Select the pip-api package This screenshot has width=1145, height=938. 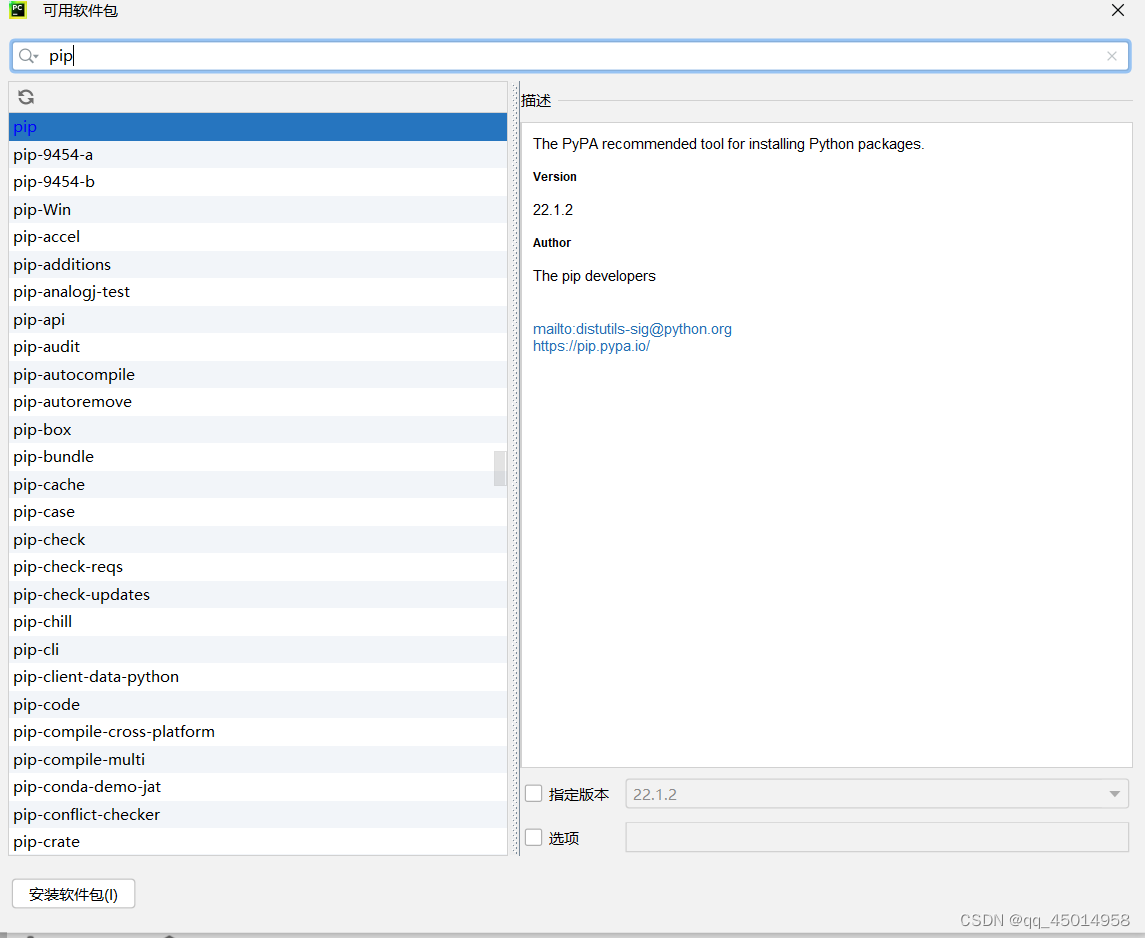258,320
